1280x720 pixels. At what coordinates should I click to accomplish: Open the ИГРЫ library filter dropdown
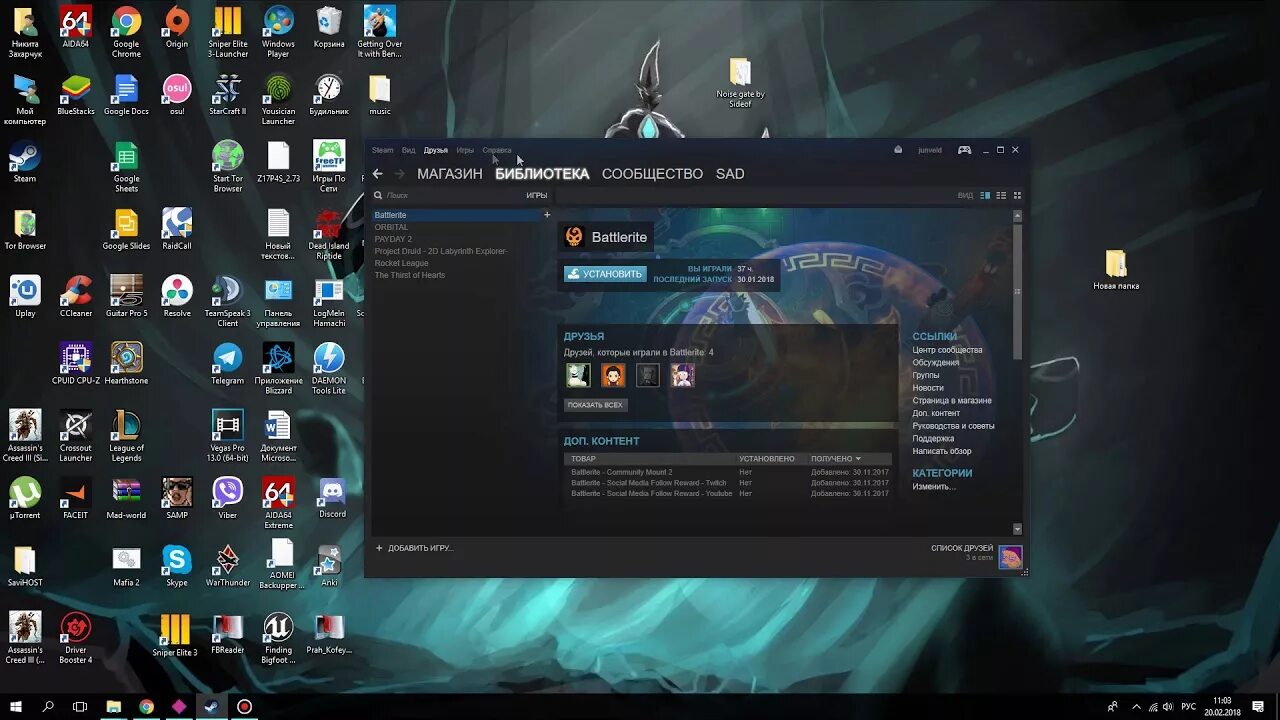coord(536,196)
